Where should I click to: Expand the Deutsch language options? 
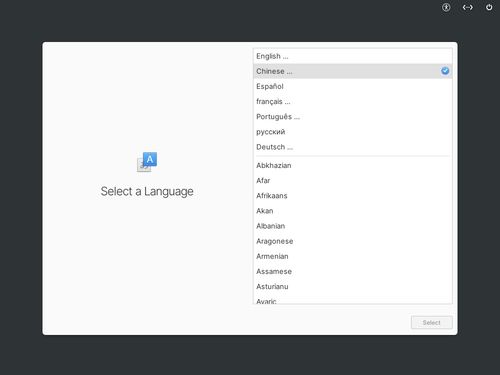353,147
